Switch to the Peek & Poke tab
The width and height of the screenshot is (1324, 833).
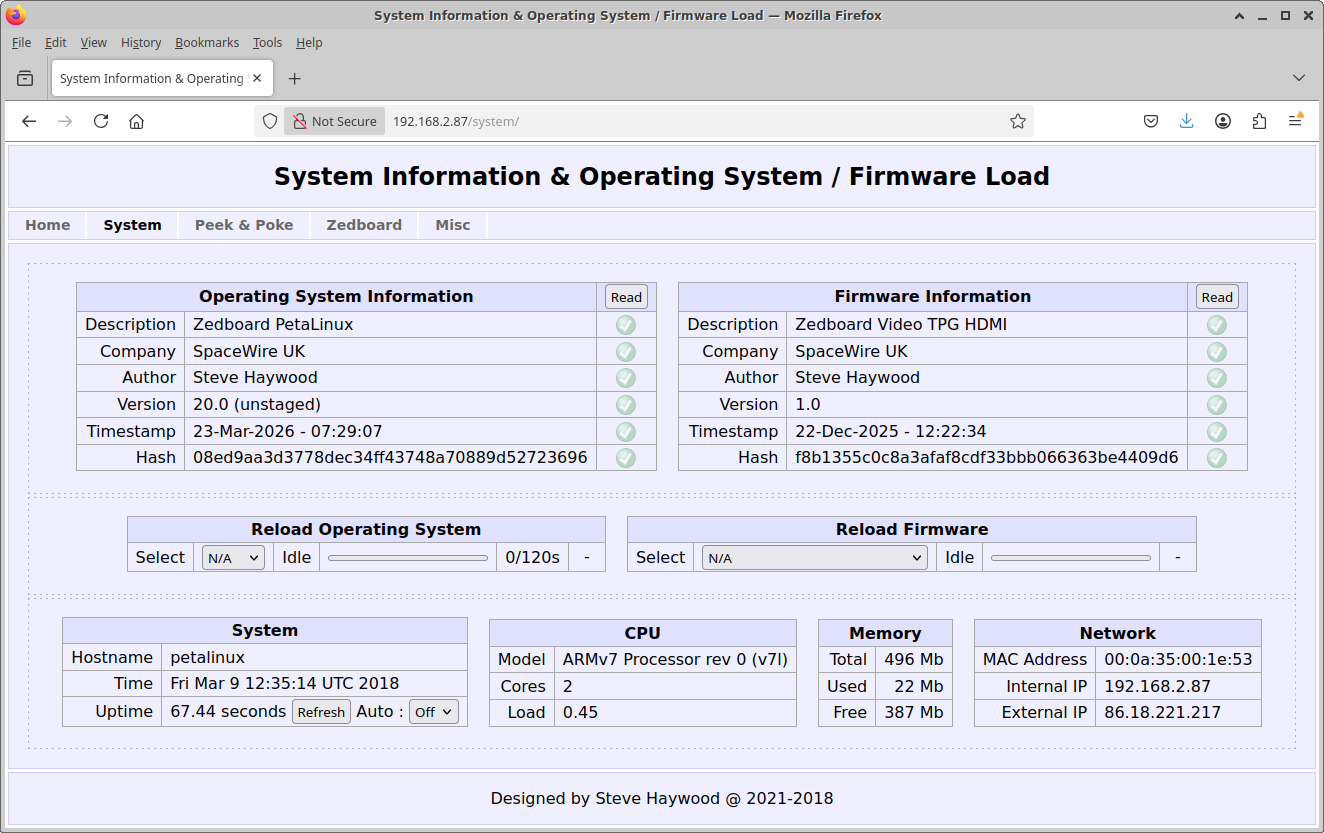click(x=244, y=225)
